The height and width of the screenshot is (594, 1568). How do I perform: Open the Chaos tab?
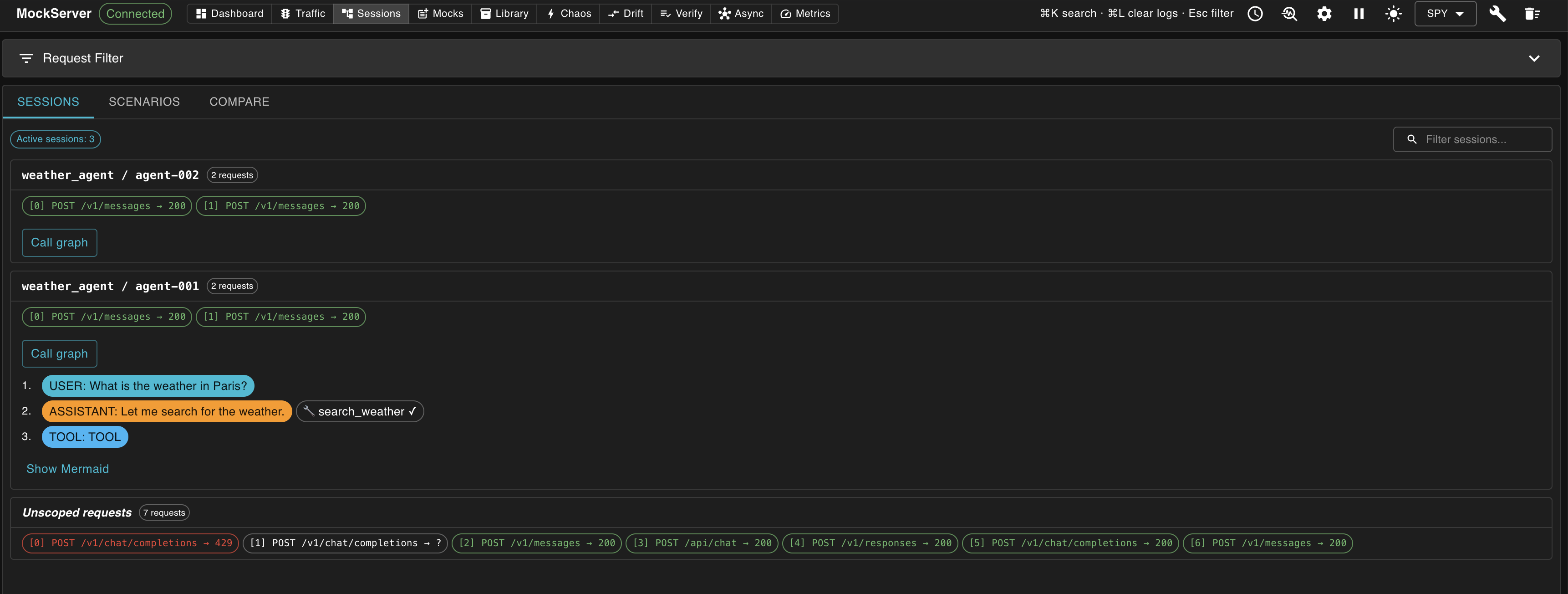[x=569, y=13]
